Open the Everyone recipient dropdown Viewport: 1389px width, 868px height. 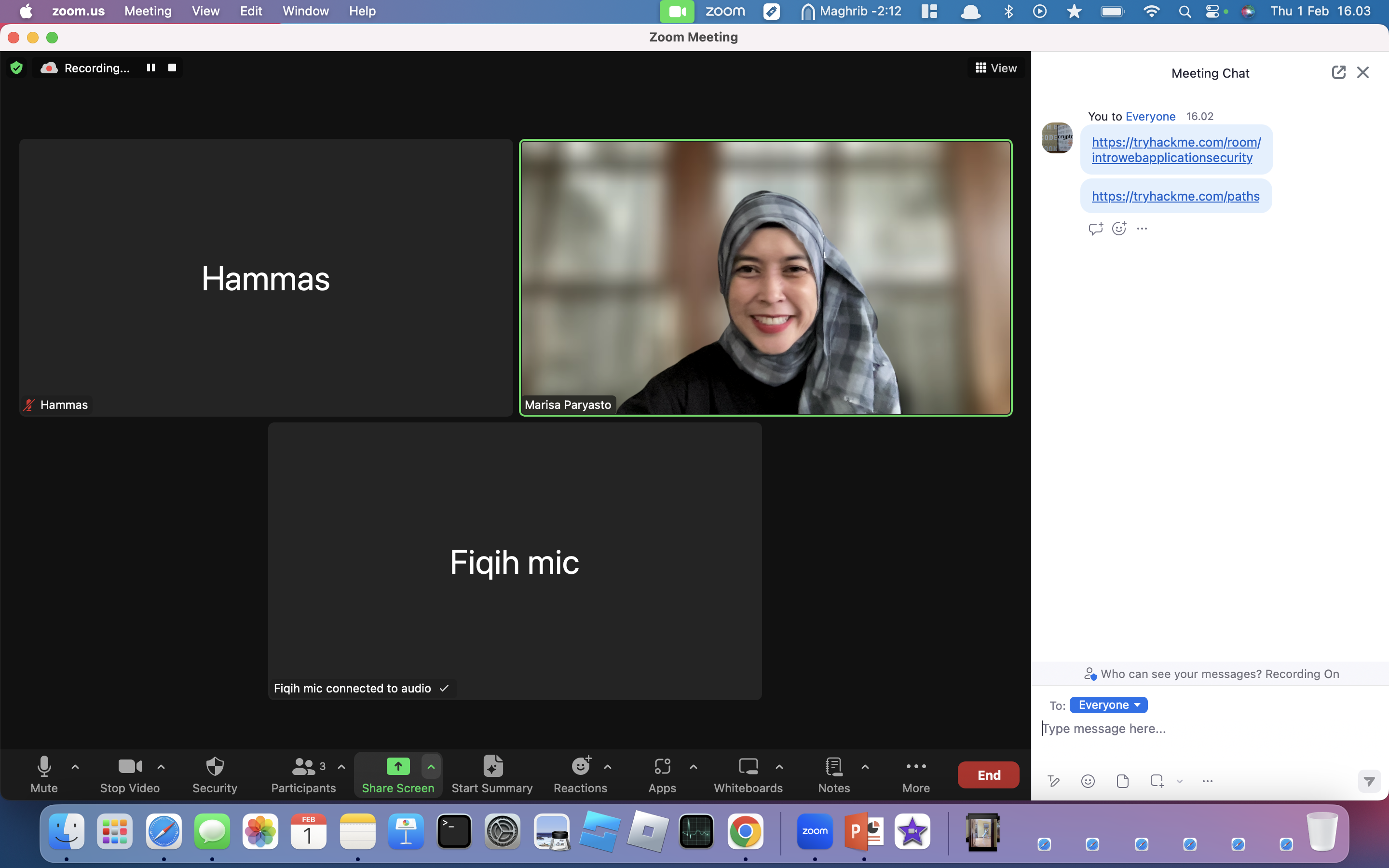tap(1108, 705)
